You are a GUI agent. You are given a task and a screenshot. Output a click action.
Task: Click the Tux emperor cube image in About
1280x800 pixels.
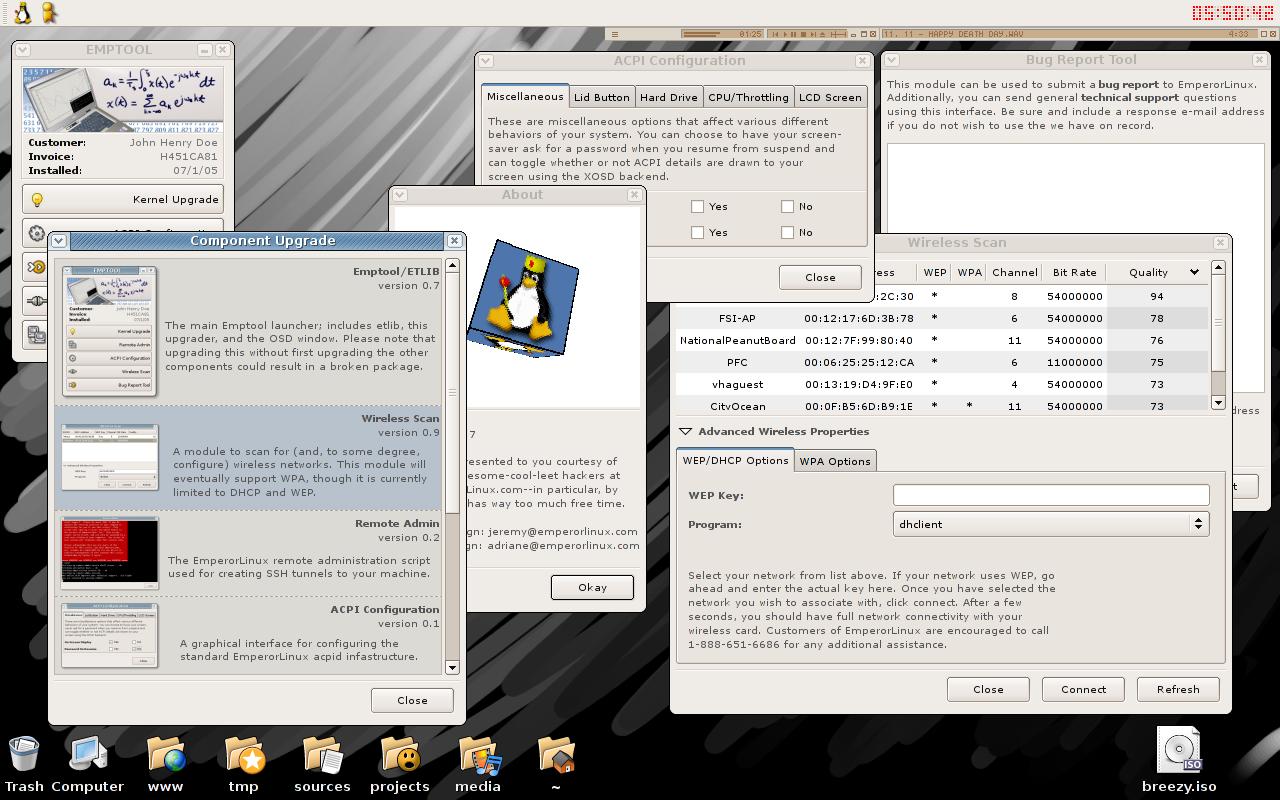pos(523,296)
